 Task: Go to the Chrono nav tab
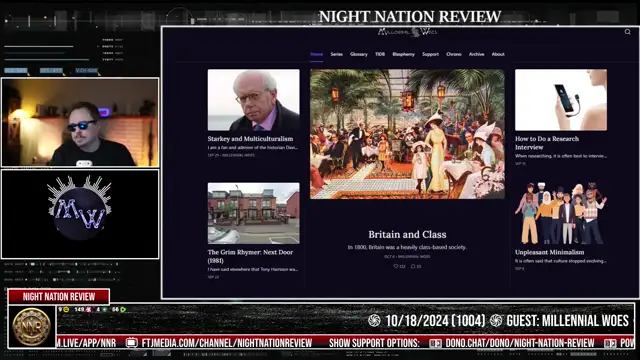tap(453, 54)
